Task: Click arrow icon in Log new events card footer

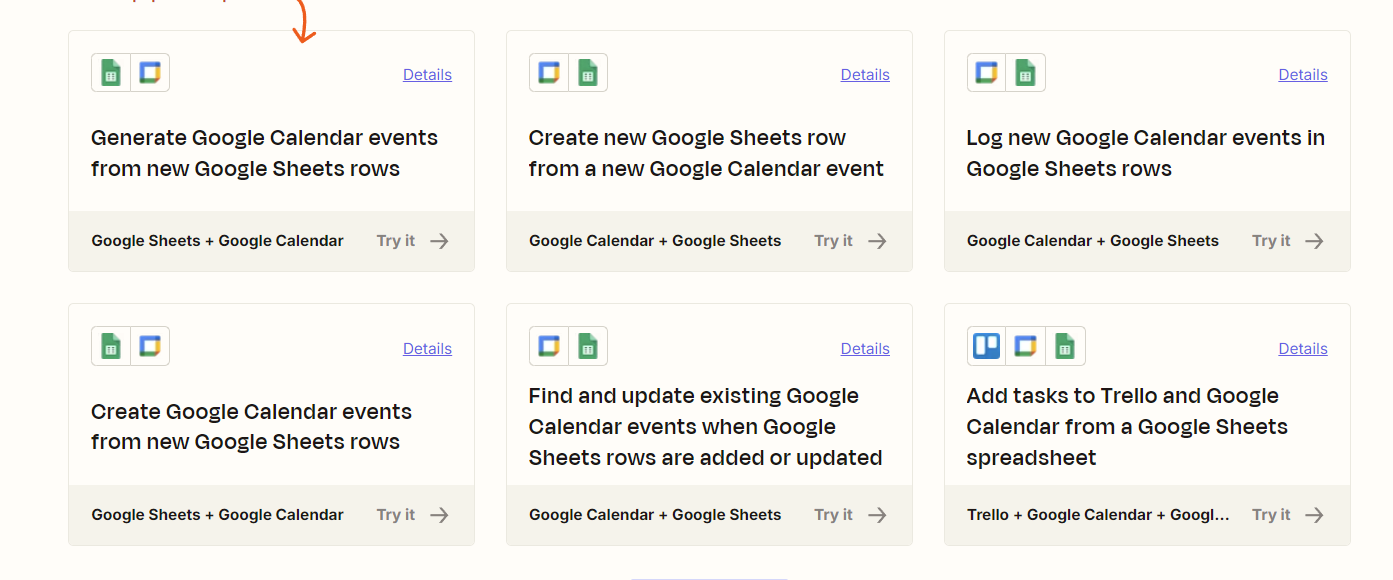Action: coord(1315,241)
